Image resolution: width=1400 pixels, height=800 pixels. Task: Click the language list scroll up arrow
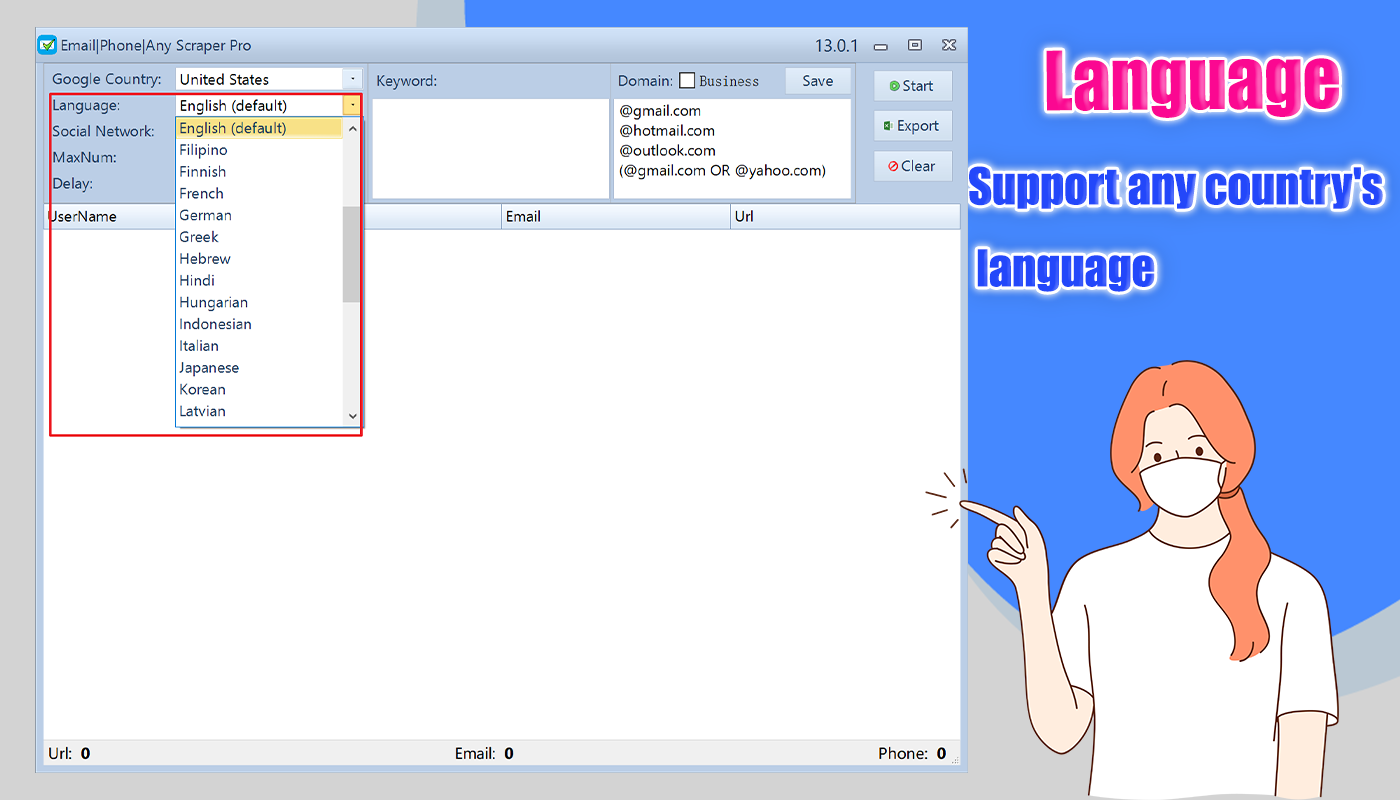tap(352, 128)
